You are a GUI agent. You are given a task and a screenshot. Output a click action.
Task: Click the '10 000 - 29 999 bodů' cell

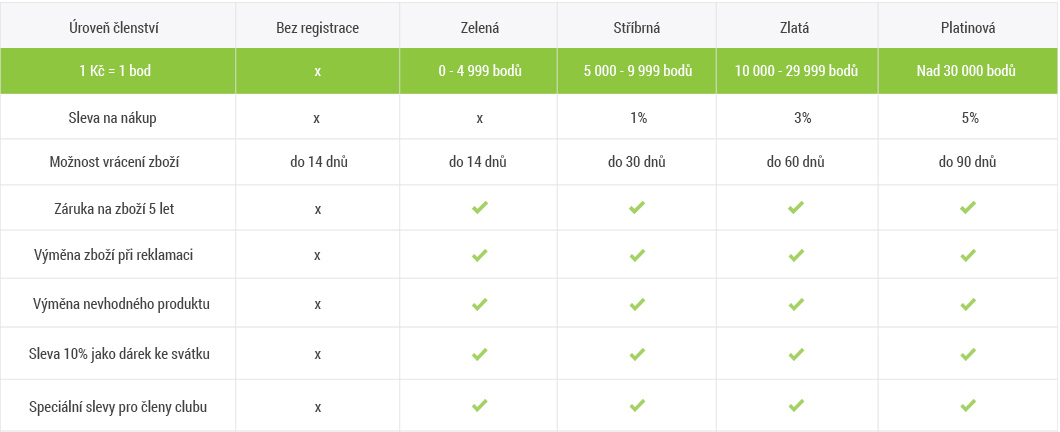coord(796,72)
